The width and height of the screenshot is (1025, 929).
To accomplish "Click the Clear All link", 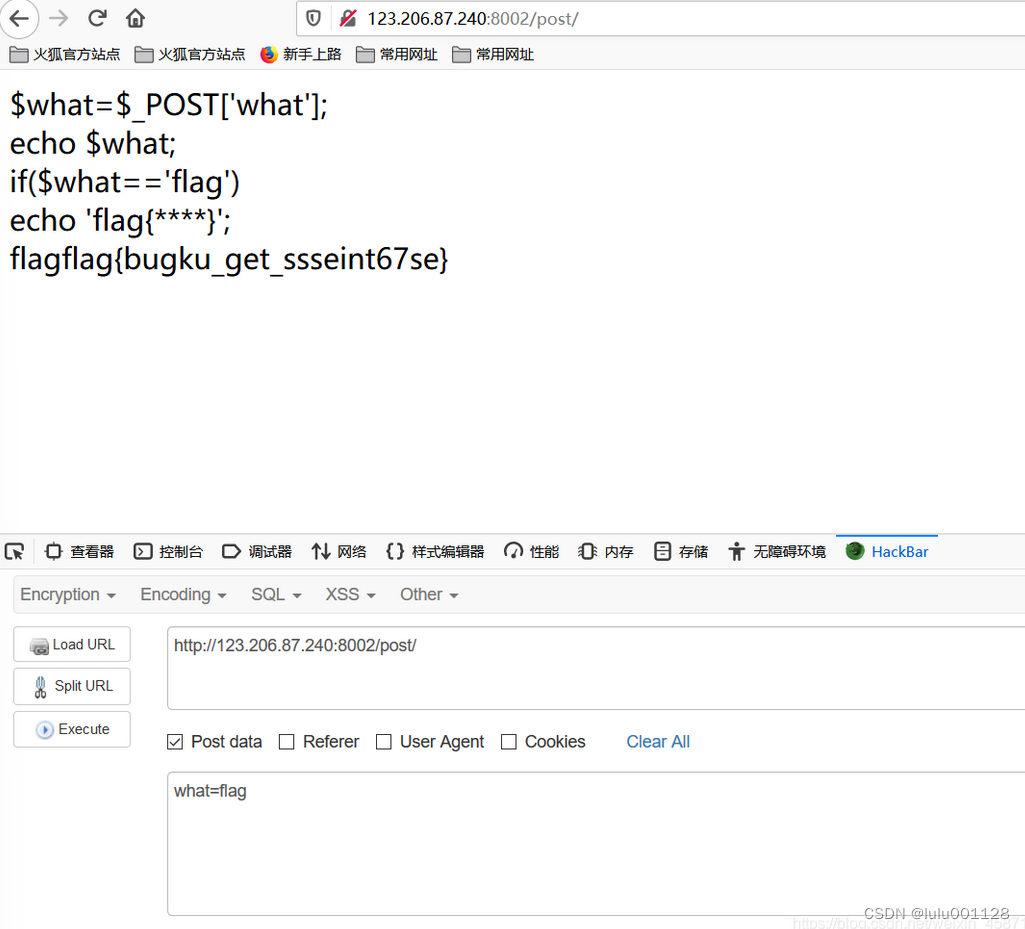I will coord(657,741).
